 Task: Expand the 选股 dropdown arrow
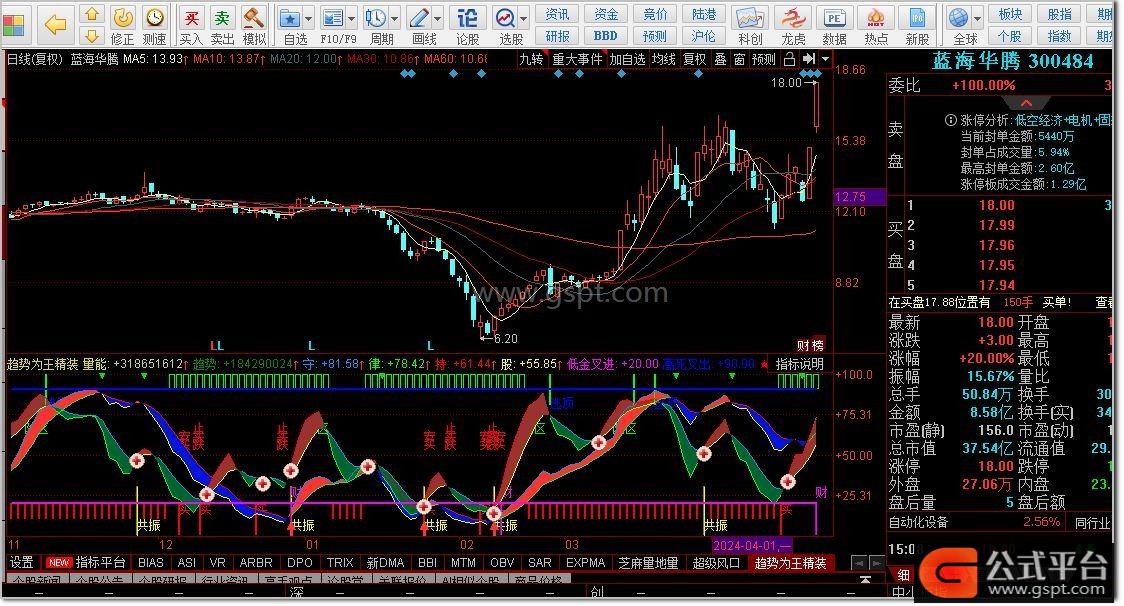[524, 19]
